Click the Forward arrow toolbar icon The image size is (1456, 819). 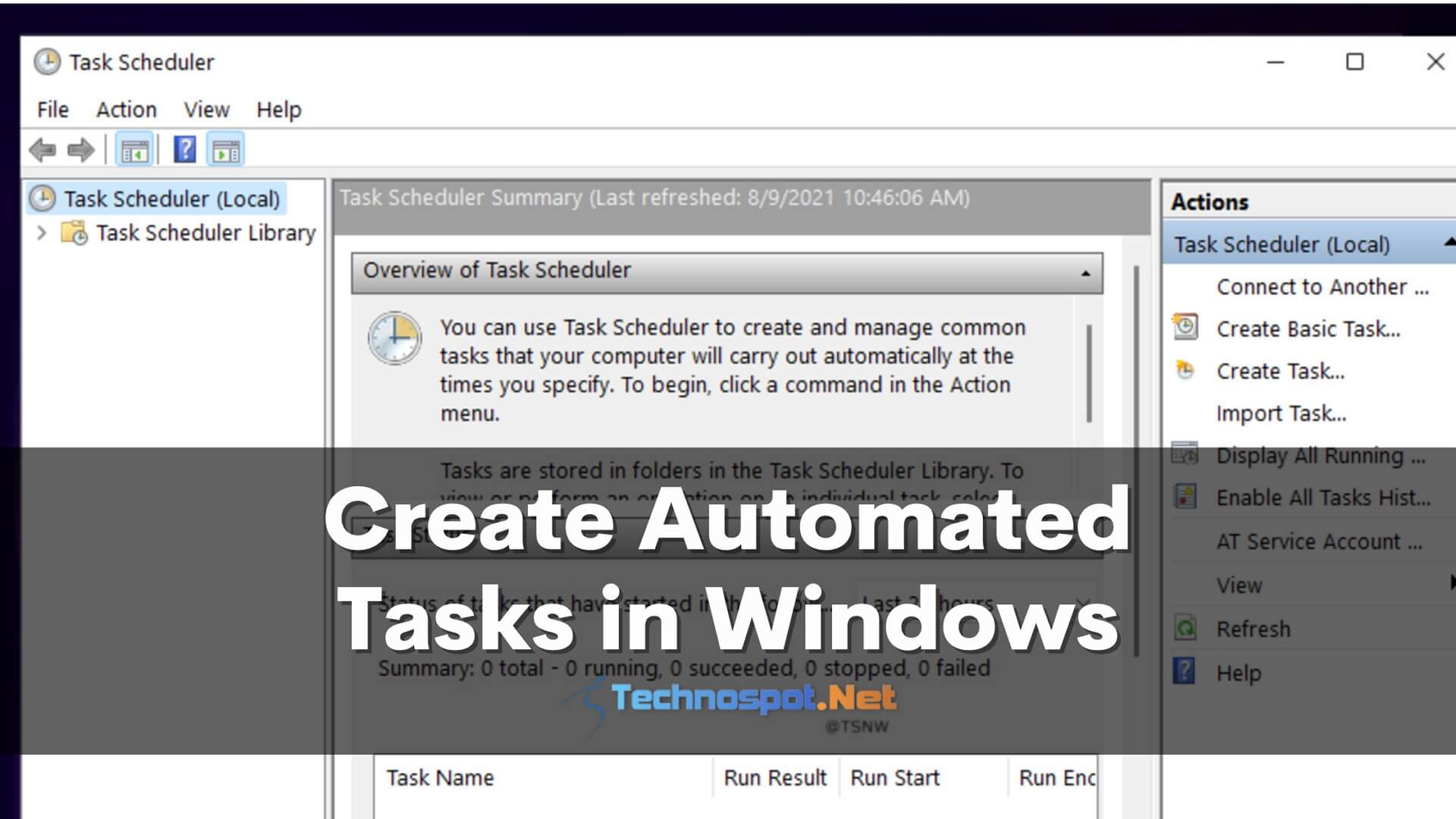[x=81, y=150]
